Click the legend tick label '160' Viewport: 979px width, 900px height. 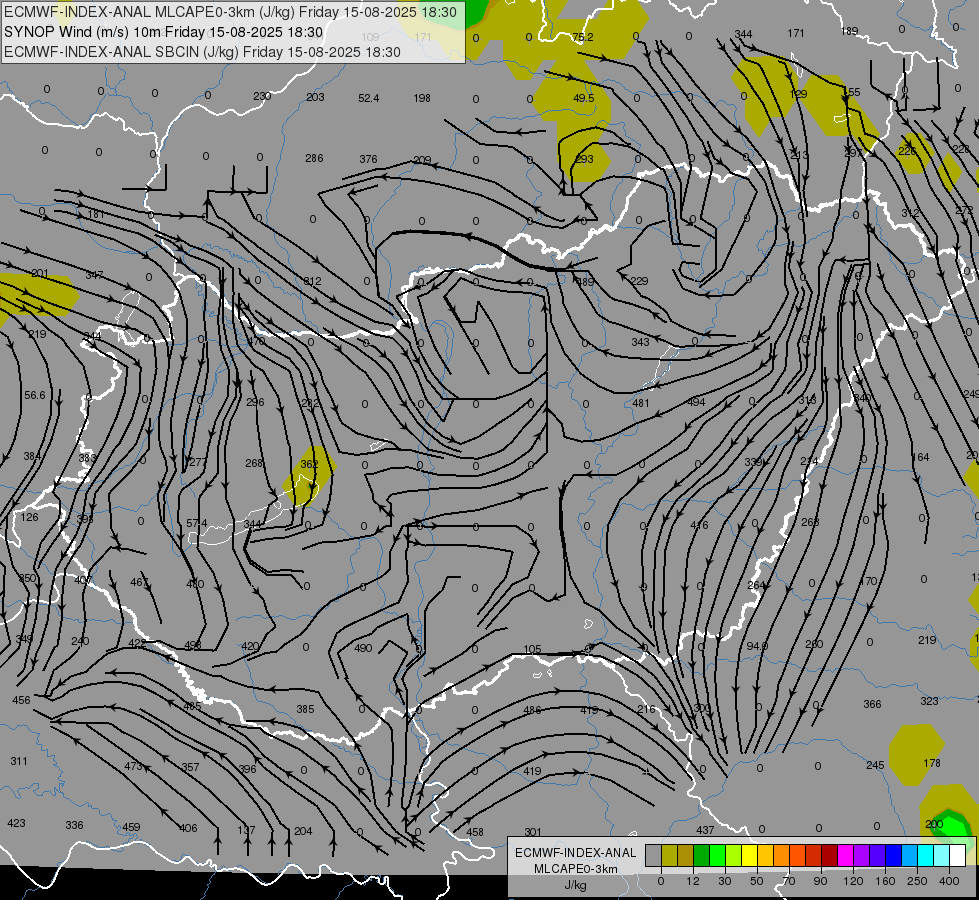pos(885,881)
